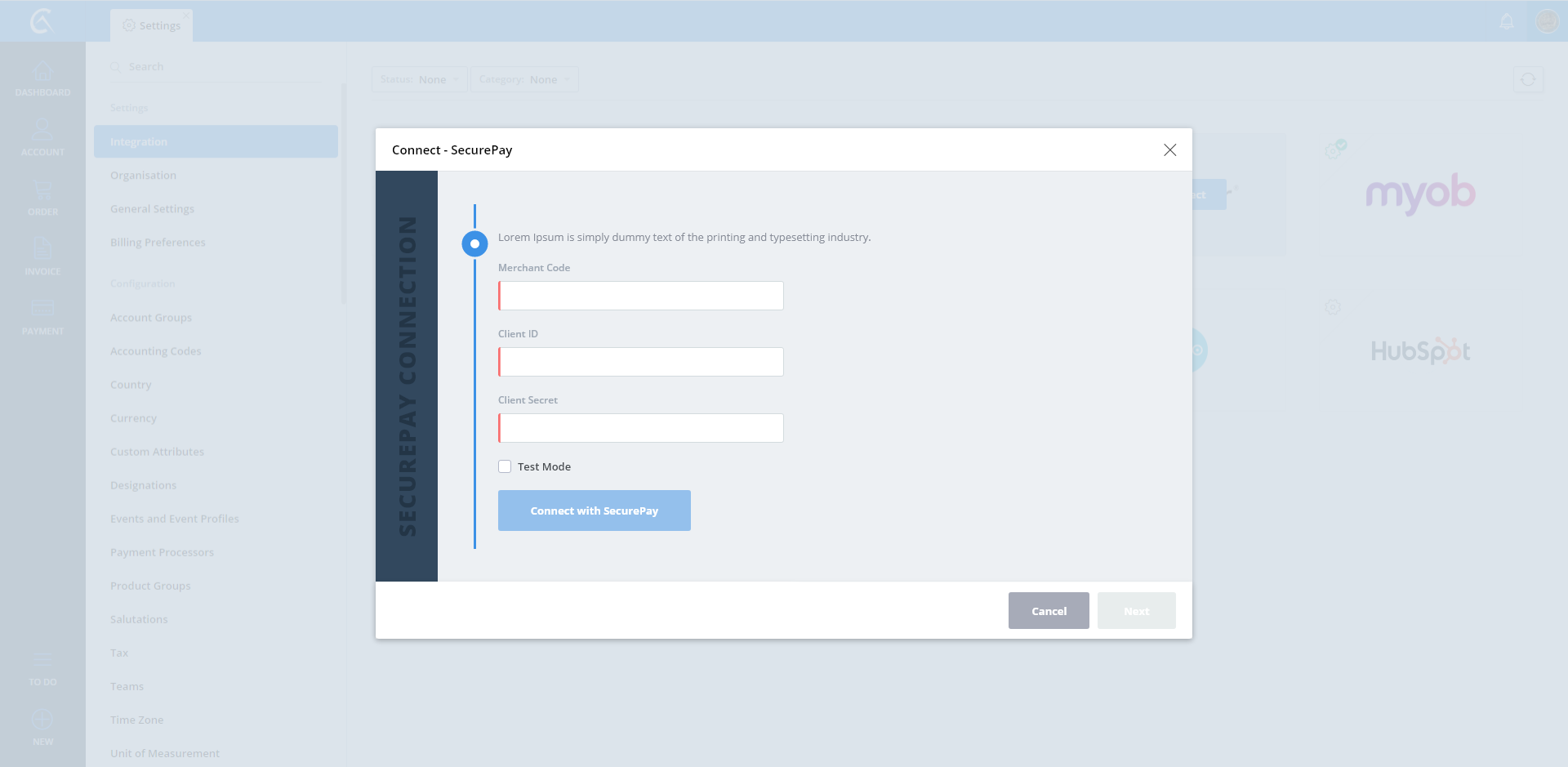Focus the Client Secret input field
The image size is (1568, 767).
641,428
